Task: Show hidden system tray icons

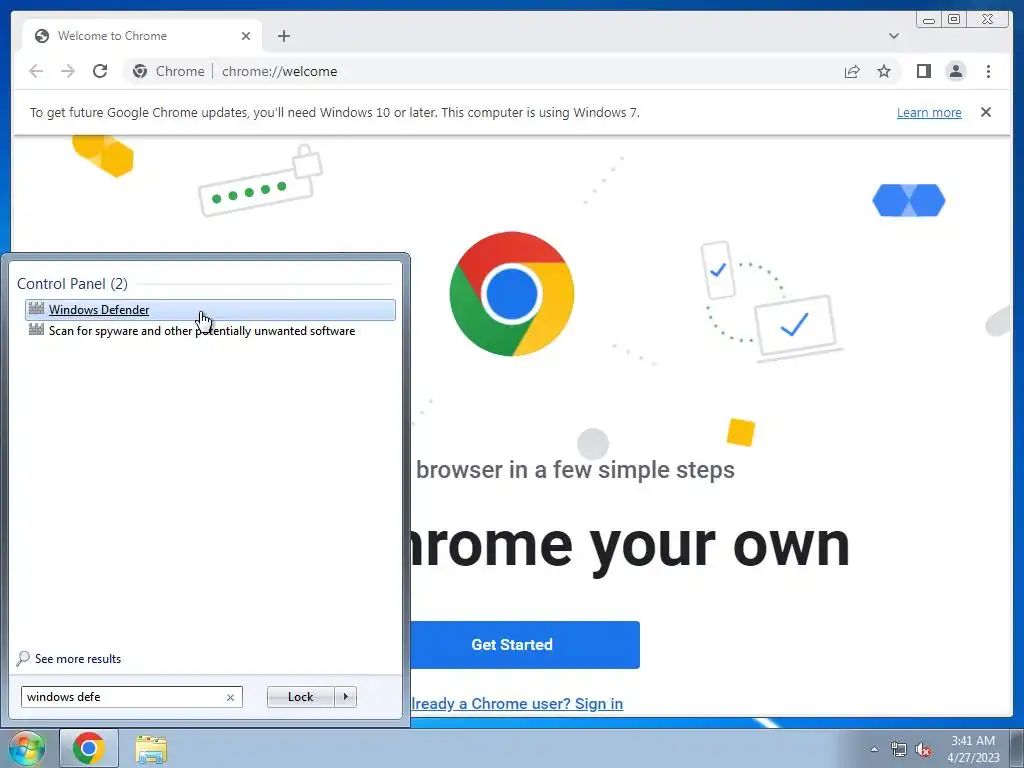Action: click(x=874, y=749)
